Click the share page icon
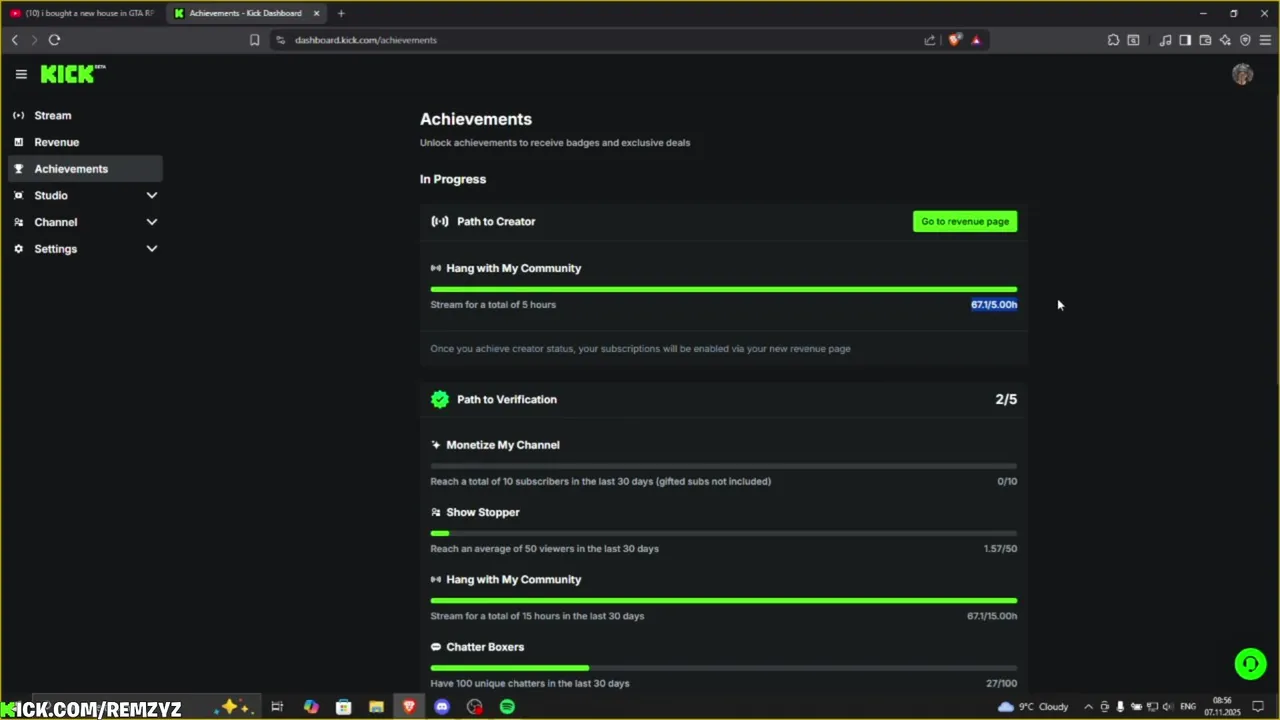1280x720 pixels. tap(930, 40)
